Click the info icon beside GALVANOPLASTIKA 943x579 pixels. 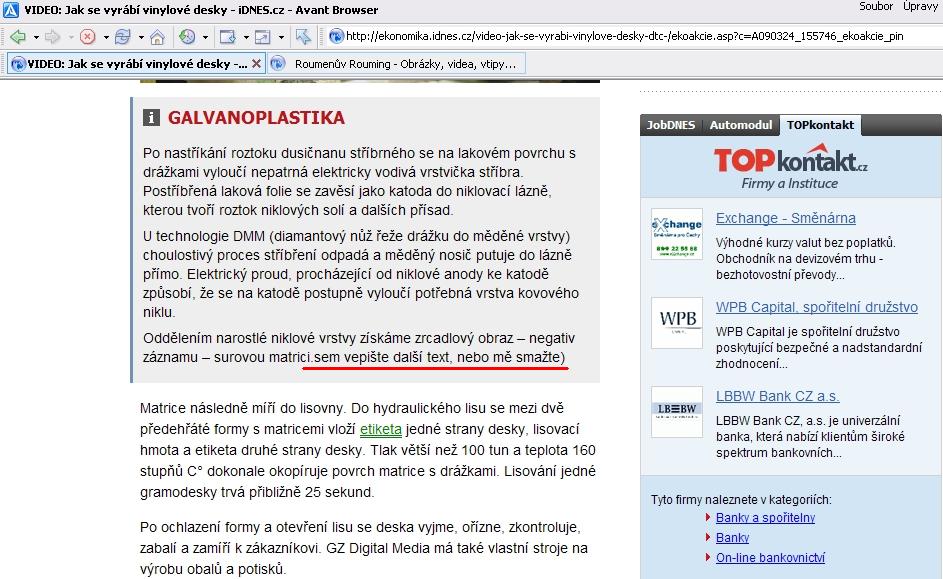[151, 117]
